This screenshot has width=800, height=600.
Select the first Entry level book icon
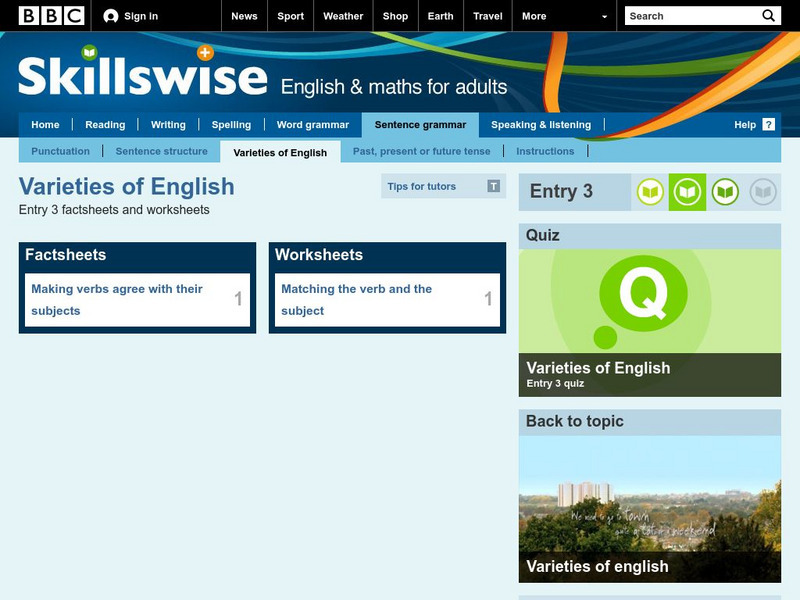tap(650, 192)
